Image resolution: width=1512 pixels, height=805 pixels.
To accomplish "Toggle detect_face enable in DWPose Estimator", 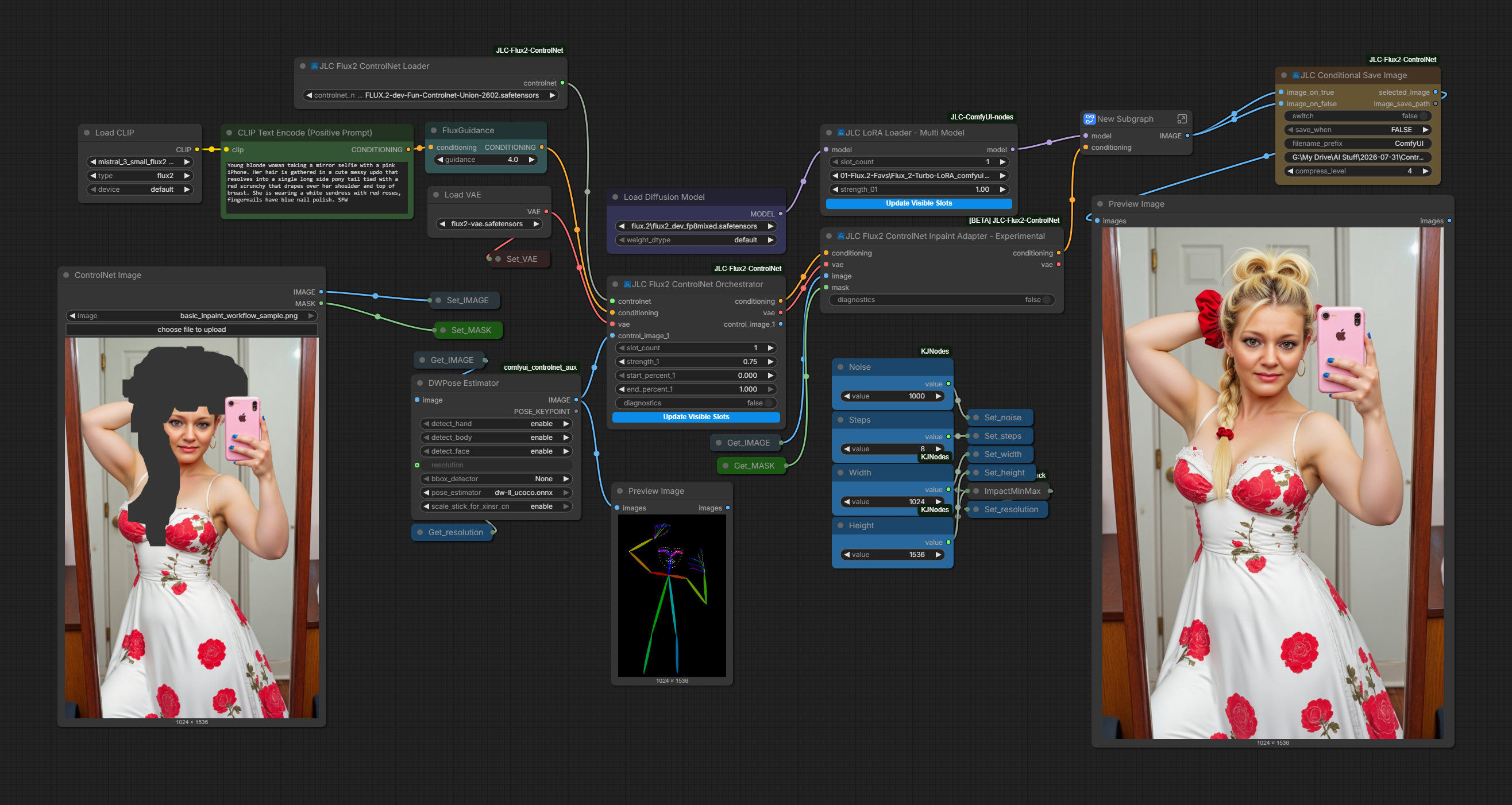I will [x=496, y=451].
